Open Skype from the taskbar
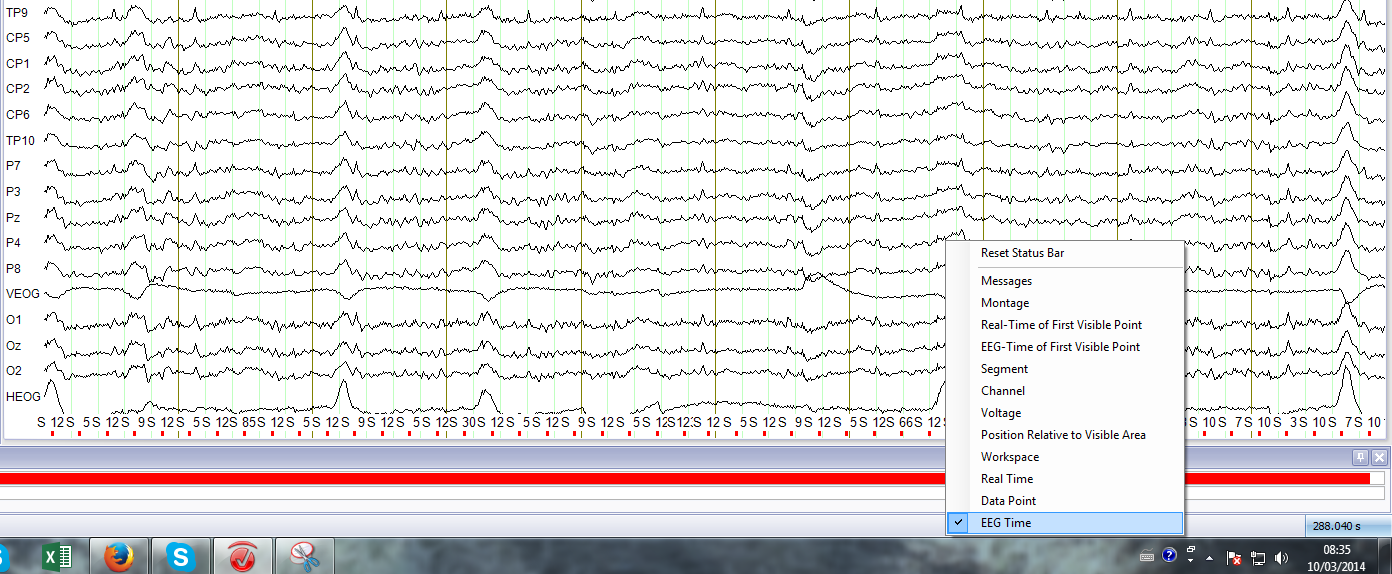This screenshot has height=574, width=1392. tap(181, 556)
